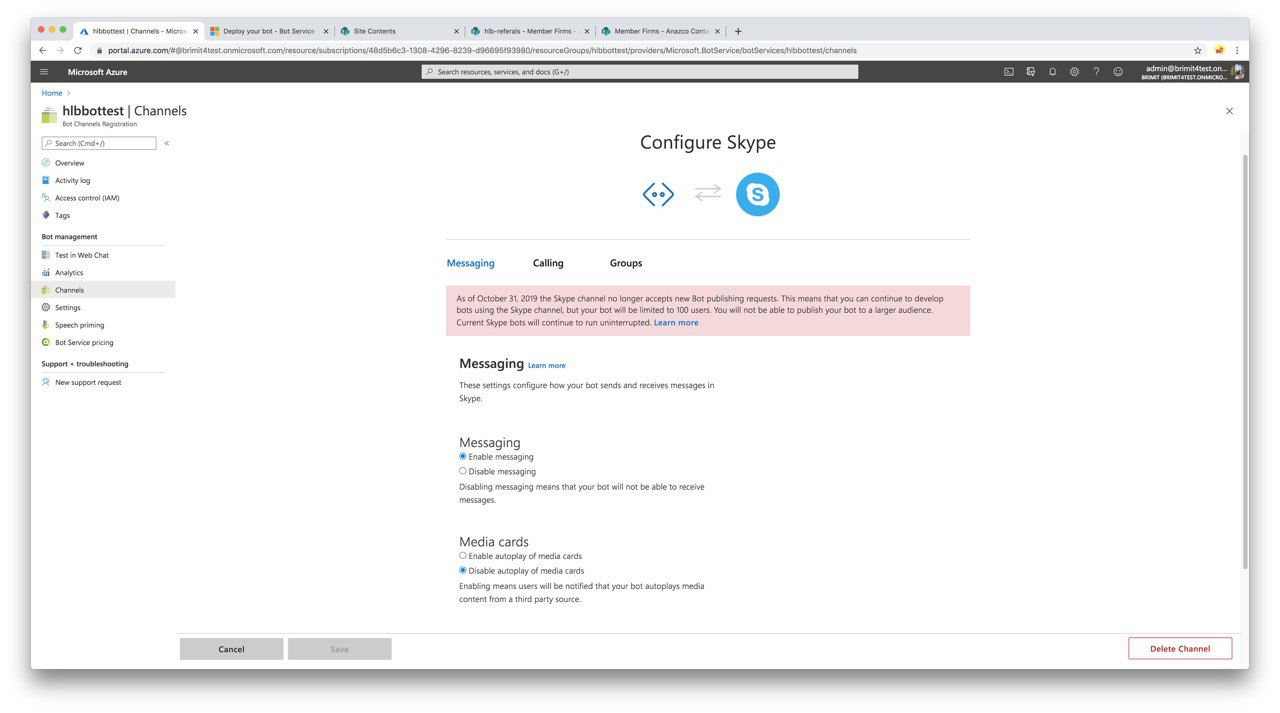1280x713 pixels.
Task: Switch to Member Firms - Anazco browser tab
Action: [x=659, y=31]
